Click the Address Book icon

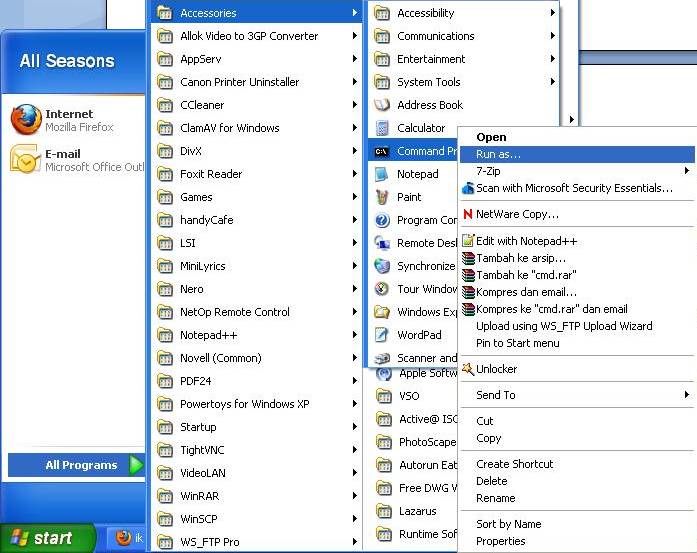coord(382,105)
